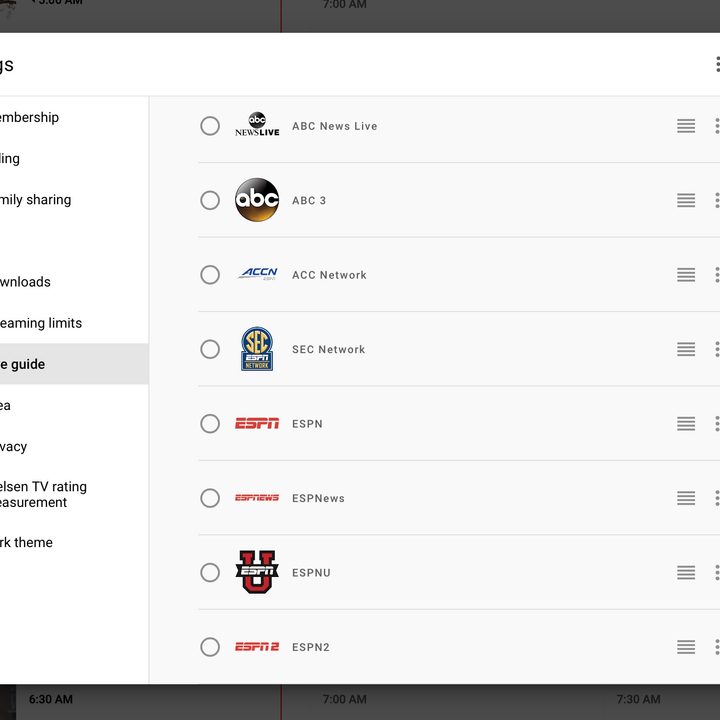Viewport: 720px width, 720px height.
Task: Click the ABC News Live reorder handle
Action: tap(686, 126)
